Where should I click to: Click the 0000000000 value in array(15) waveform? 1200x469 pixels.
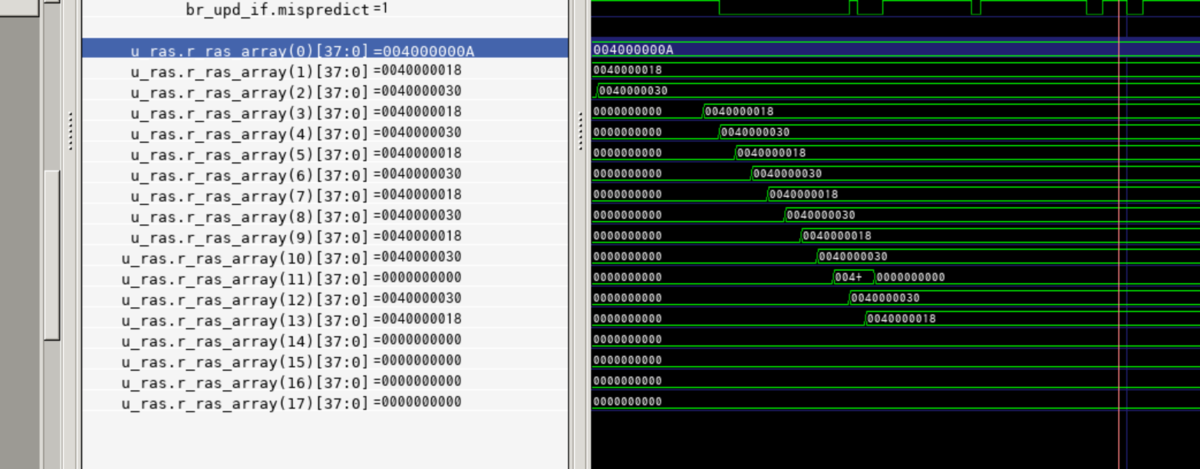627,360
